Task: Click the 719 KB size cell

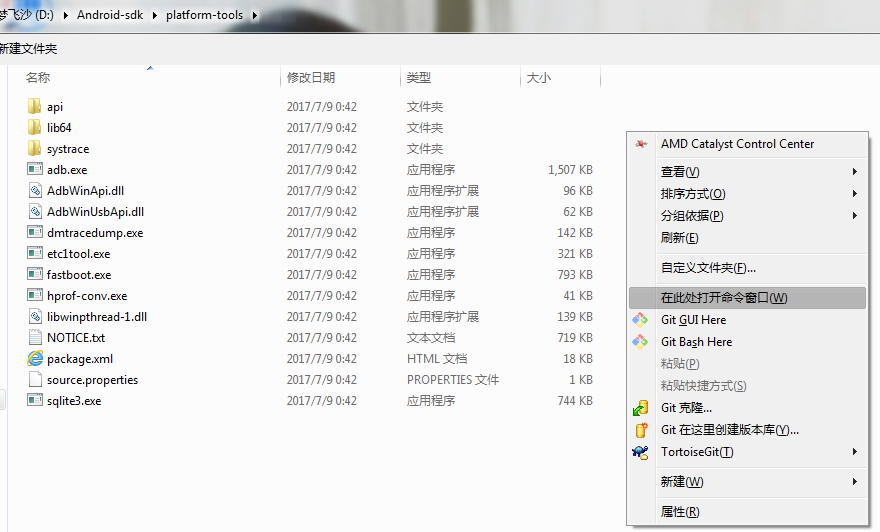Action: click(575, 338)
